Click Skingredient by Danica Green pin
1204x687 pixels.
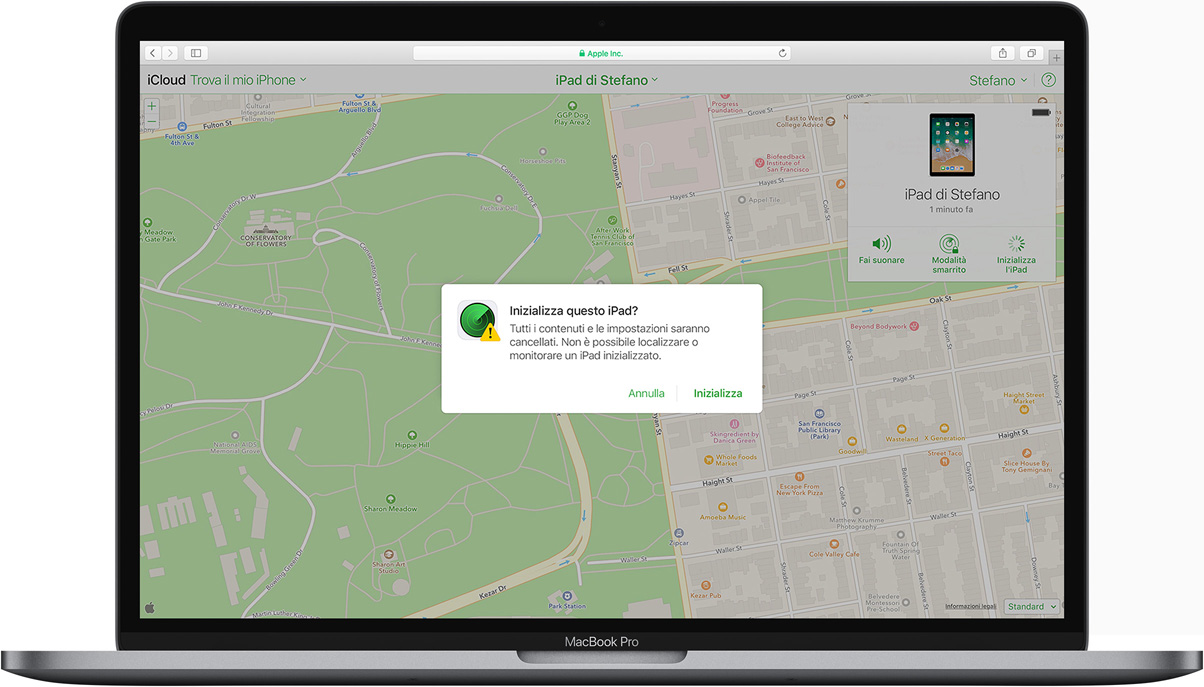[734, 425]
